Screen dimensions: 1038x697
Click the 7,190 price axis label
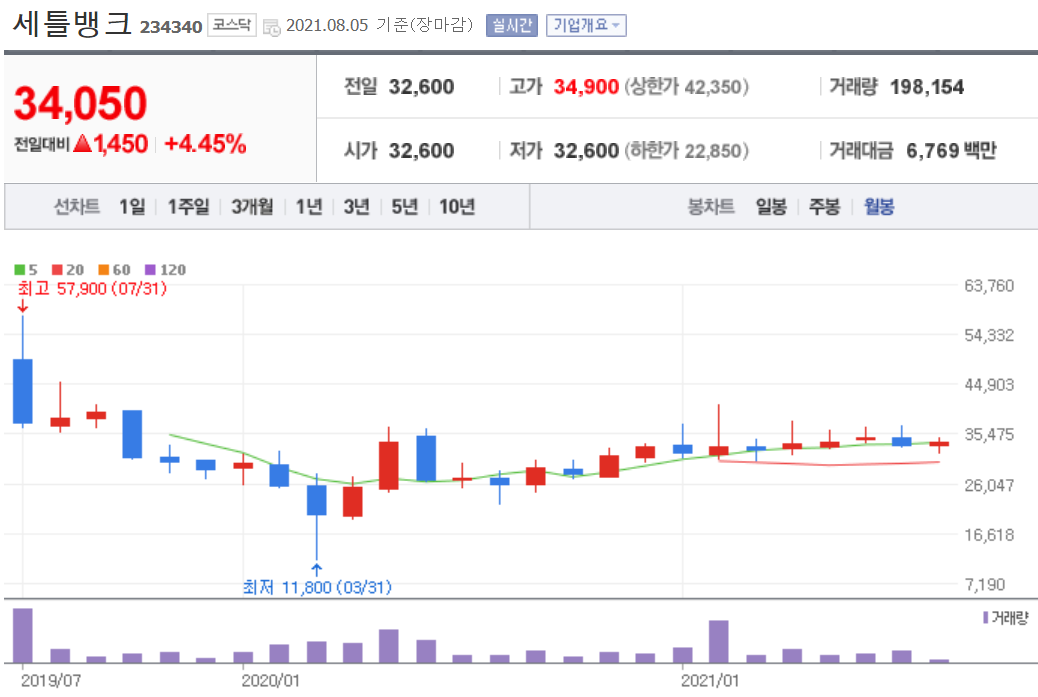tap(985, 584)
